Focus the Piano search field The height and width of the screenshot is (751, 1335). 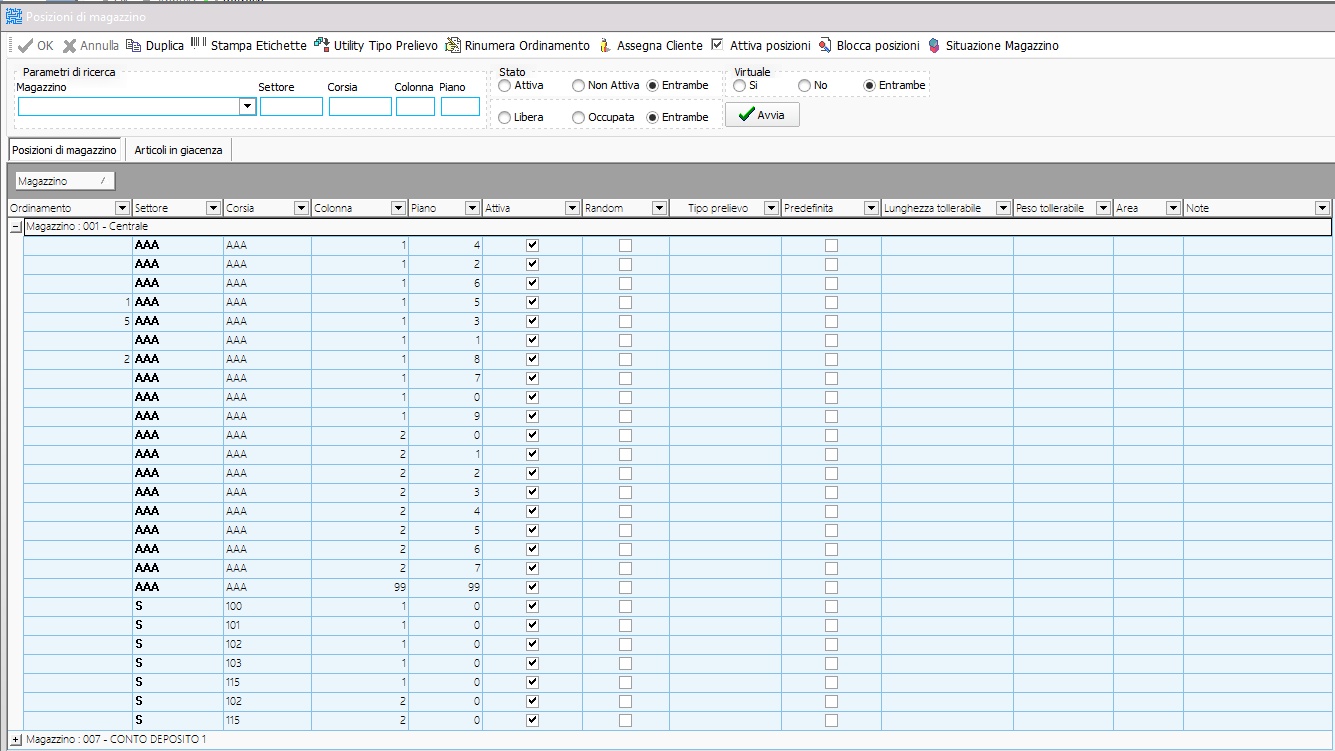tap(460, 107)
